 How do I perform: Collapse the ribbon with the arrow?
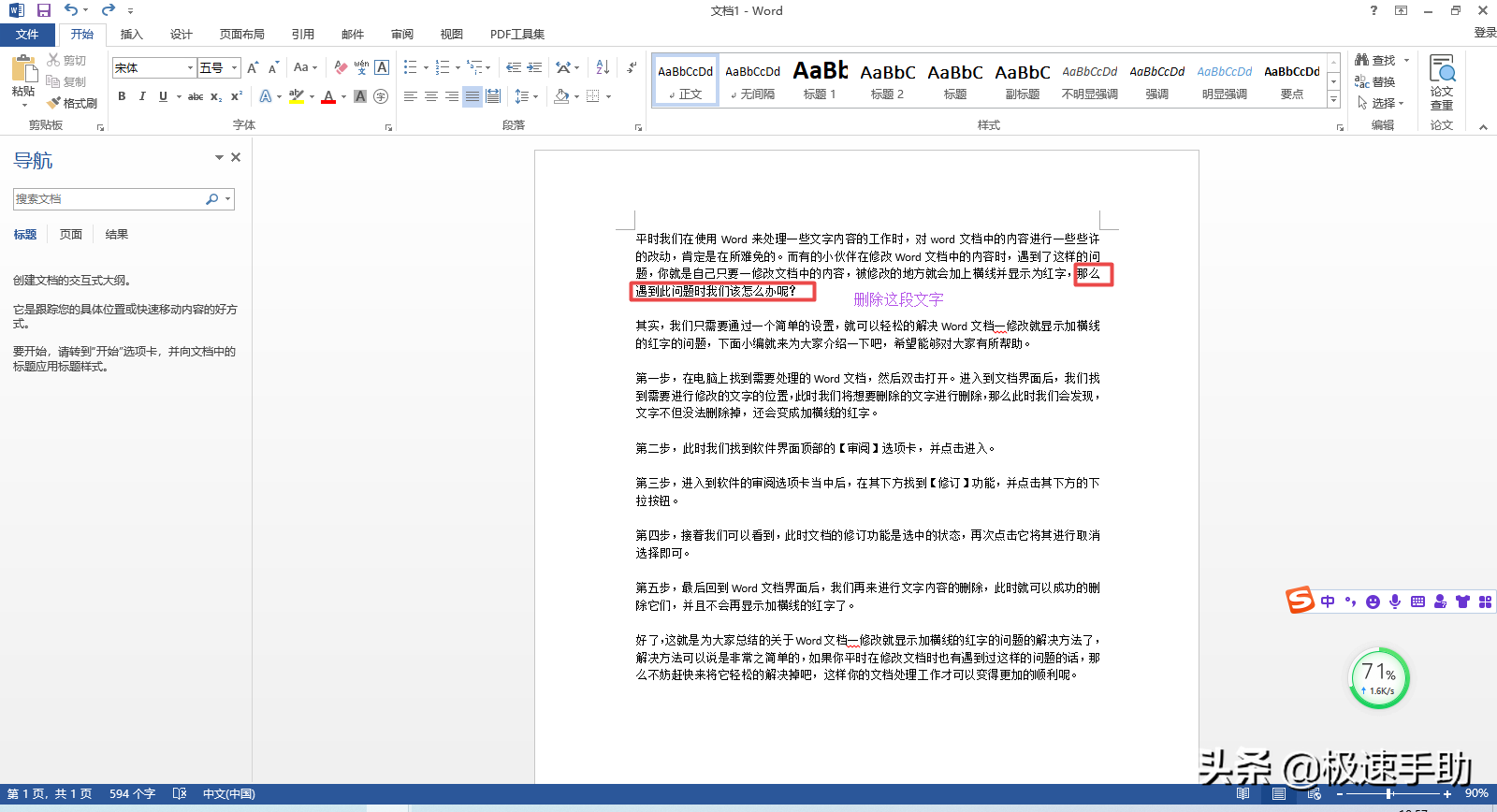1483,127
